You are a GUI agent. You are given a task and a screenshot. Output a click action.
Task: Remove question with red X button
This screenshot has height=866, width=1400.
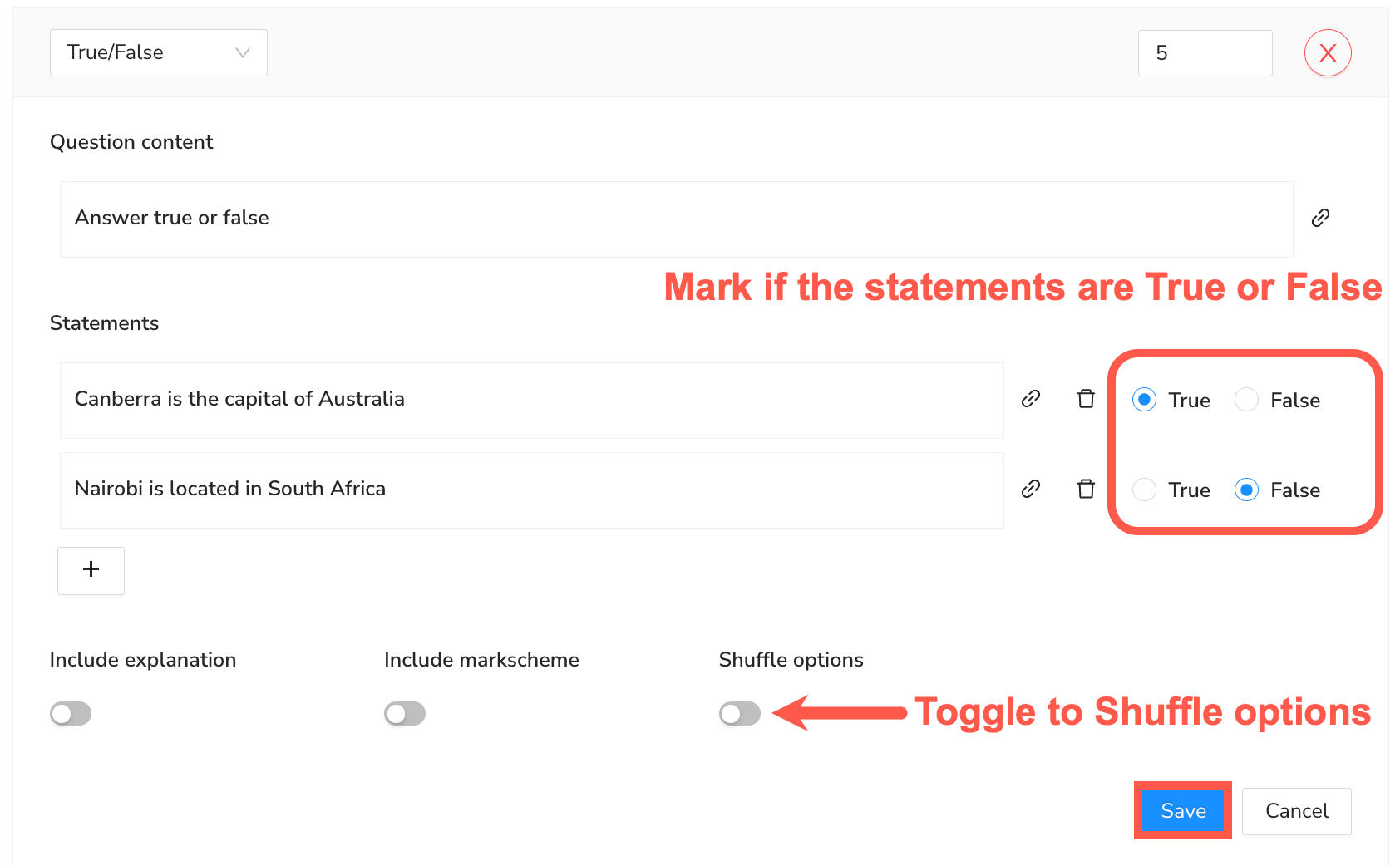tap(1328, 53)
